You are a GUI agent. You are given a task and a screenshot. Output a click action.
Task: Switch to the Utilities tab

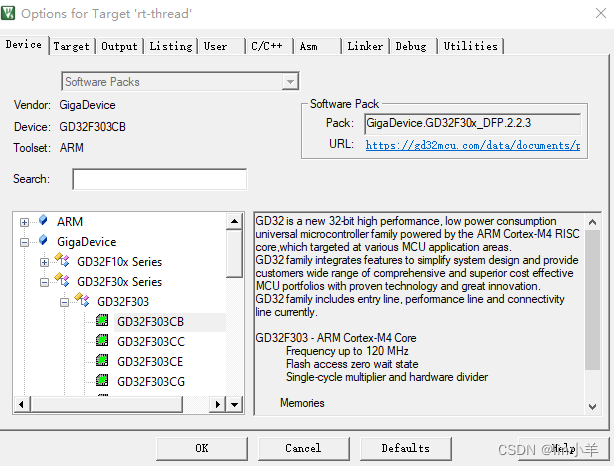(x=471, y=46)
